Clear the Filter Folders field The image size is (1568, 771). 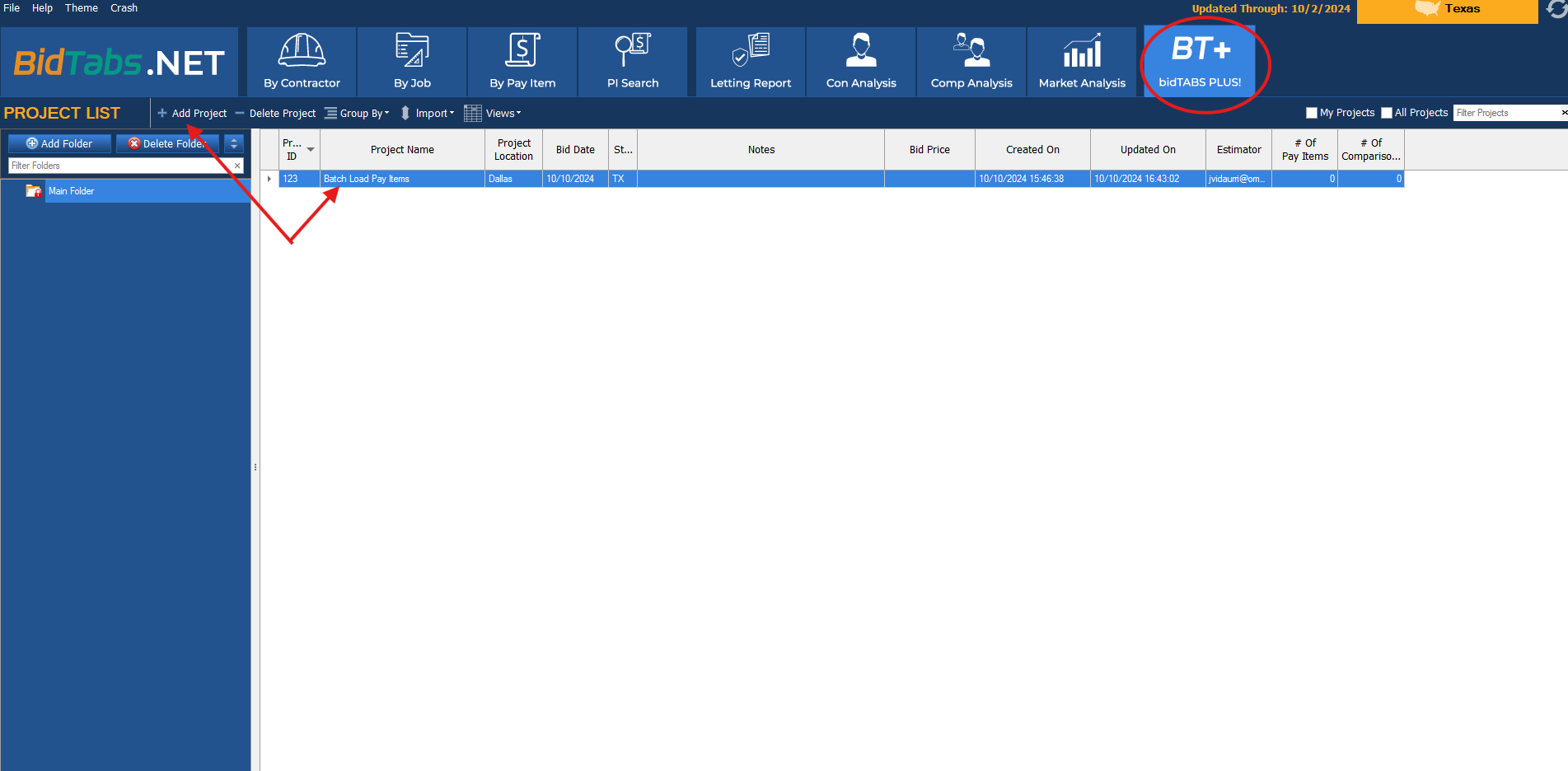click(237, 166)
